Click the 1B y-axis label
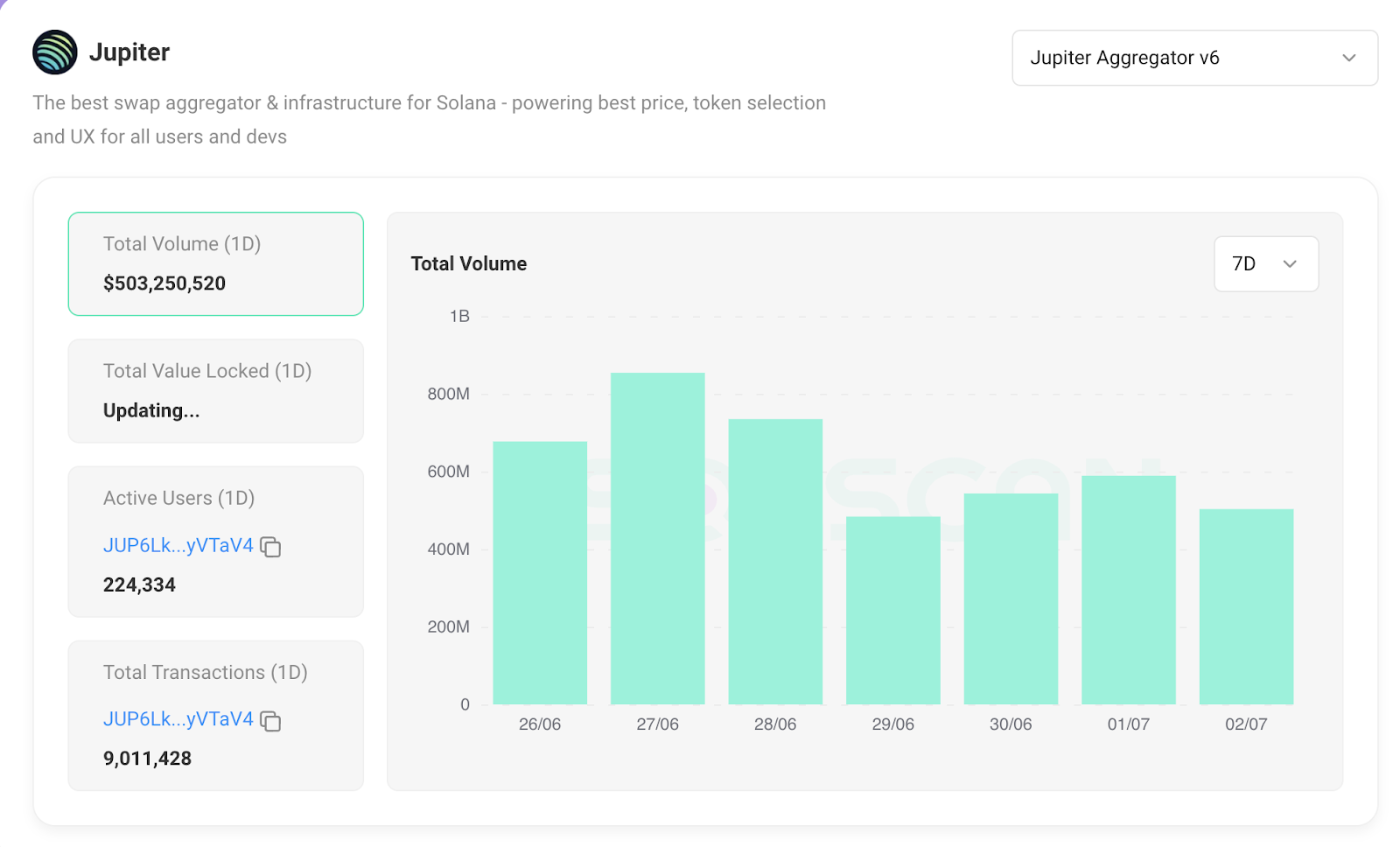The image size is (1400, 847). (459, 317)
